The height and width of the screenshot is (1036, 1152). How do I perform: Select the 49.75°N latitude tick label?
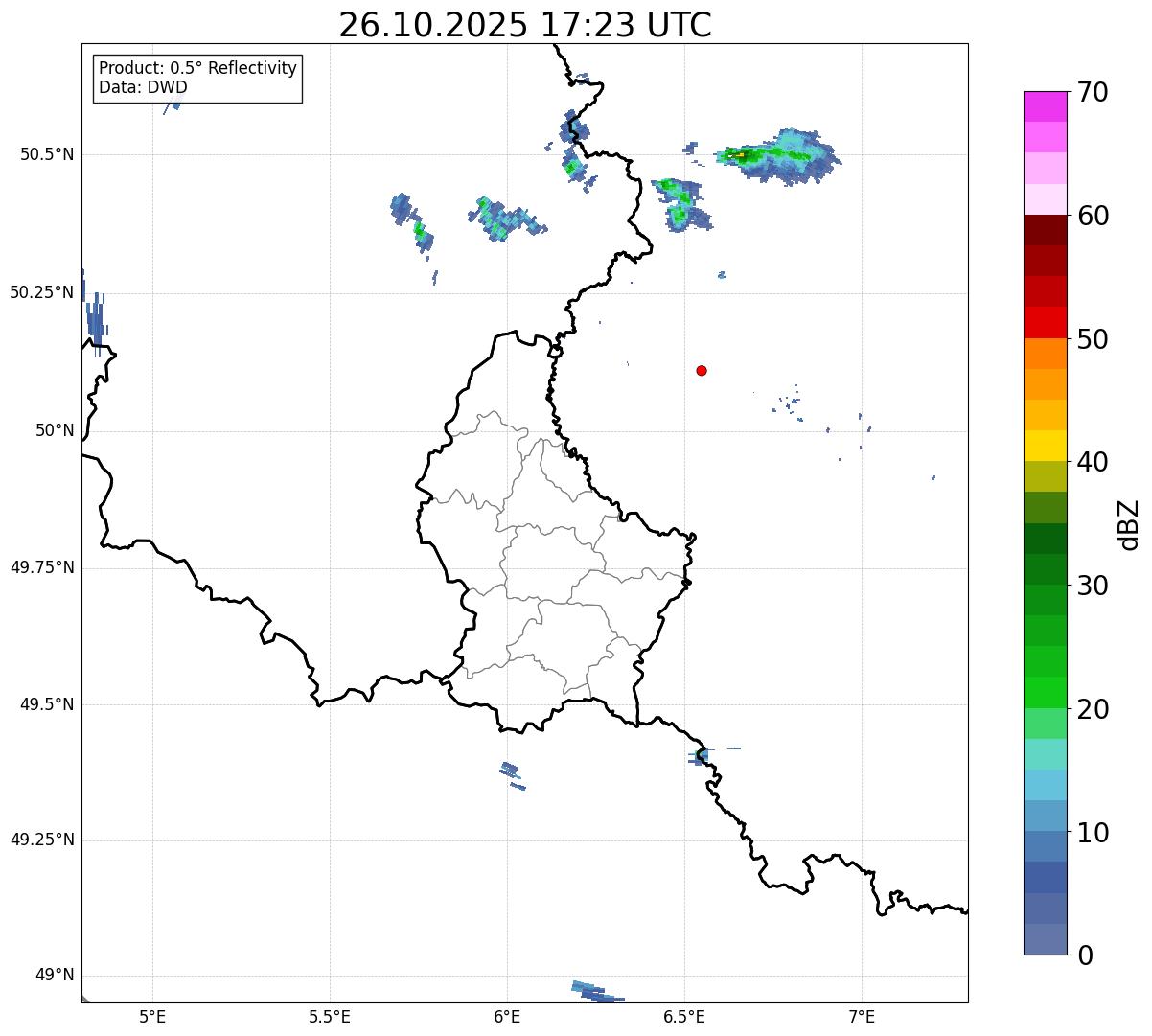(x=42, y=567)
